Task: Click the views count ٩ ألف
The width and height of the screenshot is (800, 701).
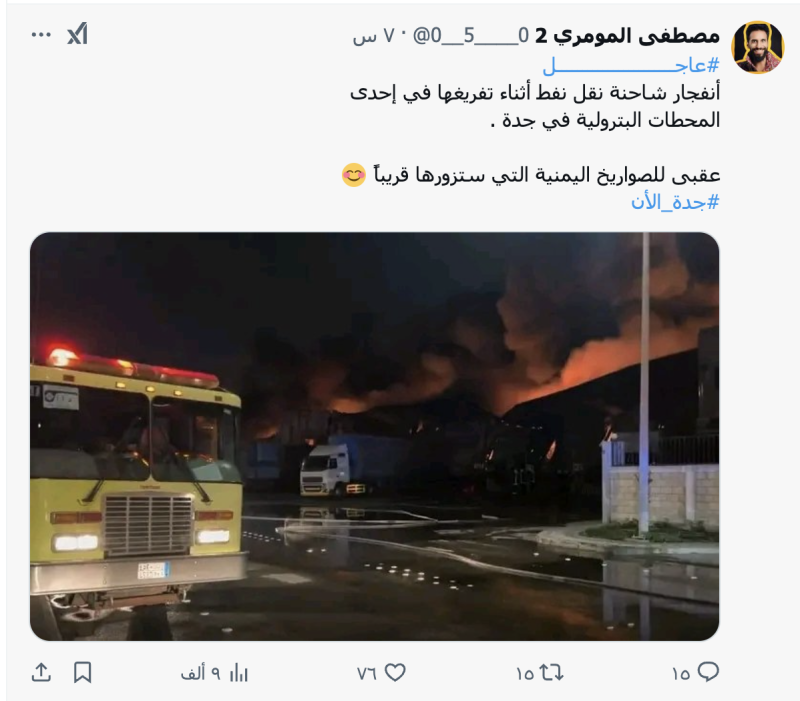Action: click(201, 674)
